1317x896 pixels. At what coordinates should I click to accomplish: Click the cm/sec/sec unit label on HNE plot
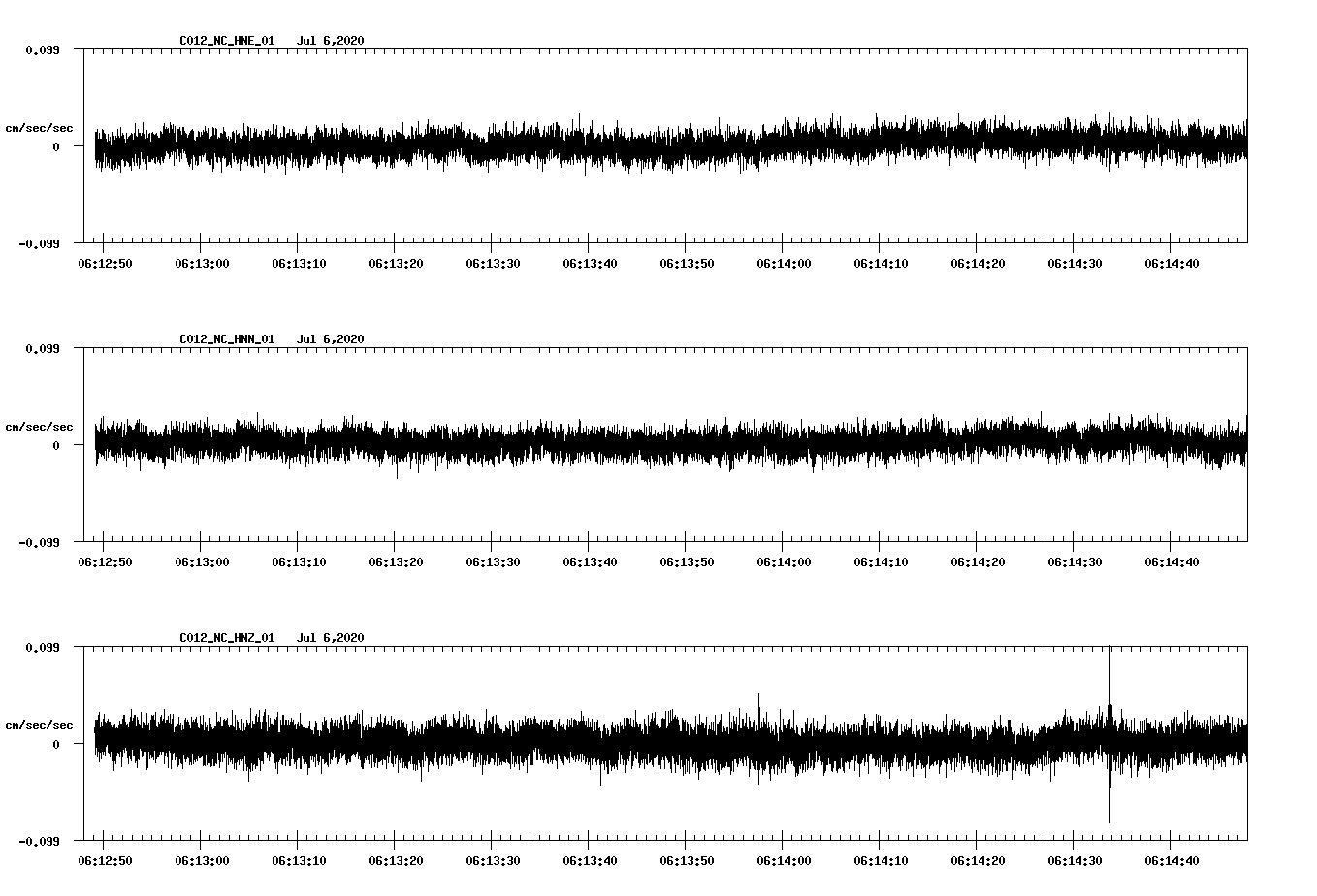[39, 128]
